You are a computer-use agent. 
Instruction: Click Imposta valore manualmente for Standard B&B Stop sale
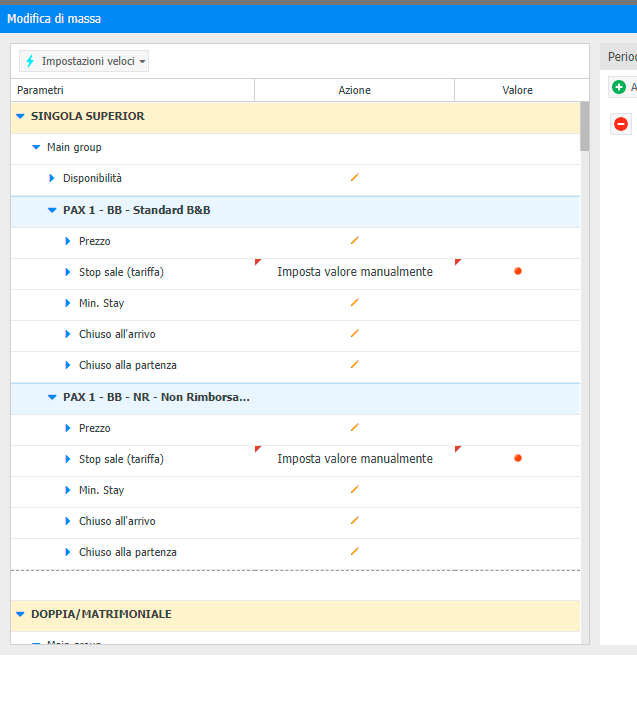click(x=355, y=272)
